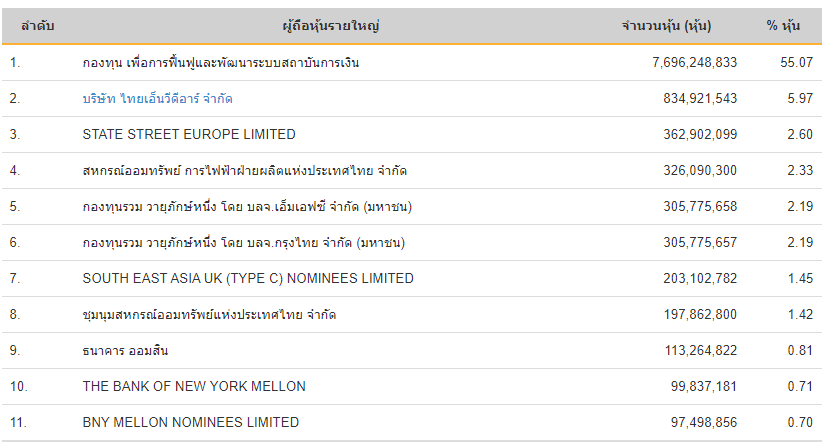Click สหกรณ์ออมทรัพย์ การไฟฟ้าฝ่ายผลิต shareholder entry
This screenshot has width=826, height=442.
click(x=244, y=171)
